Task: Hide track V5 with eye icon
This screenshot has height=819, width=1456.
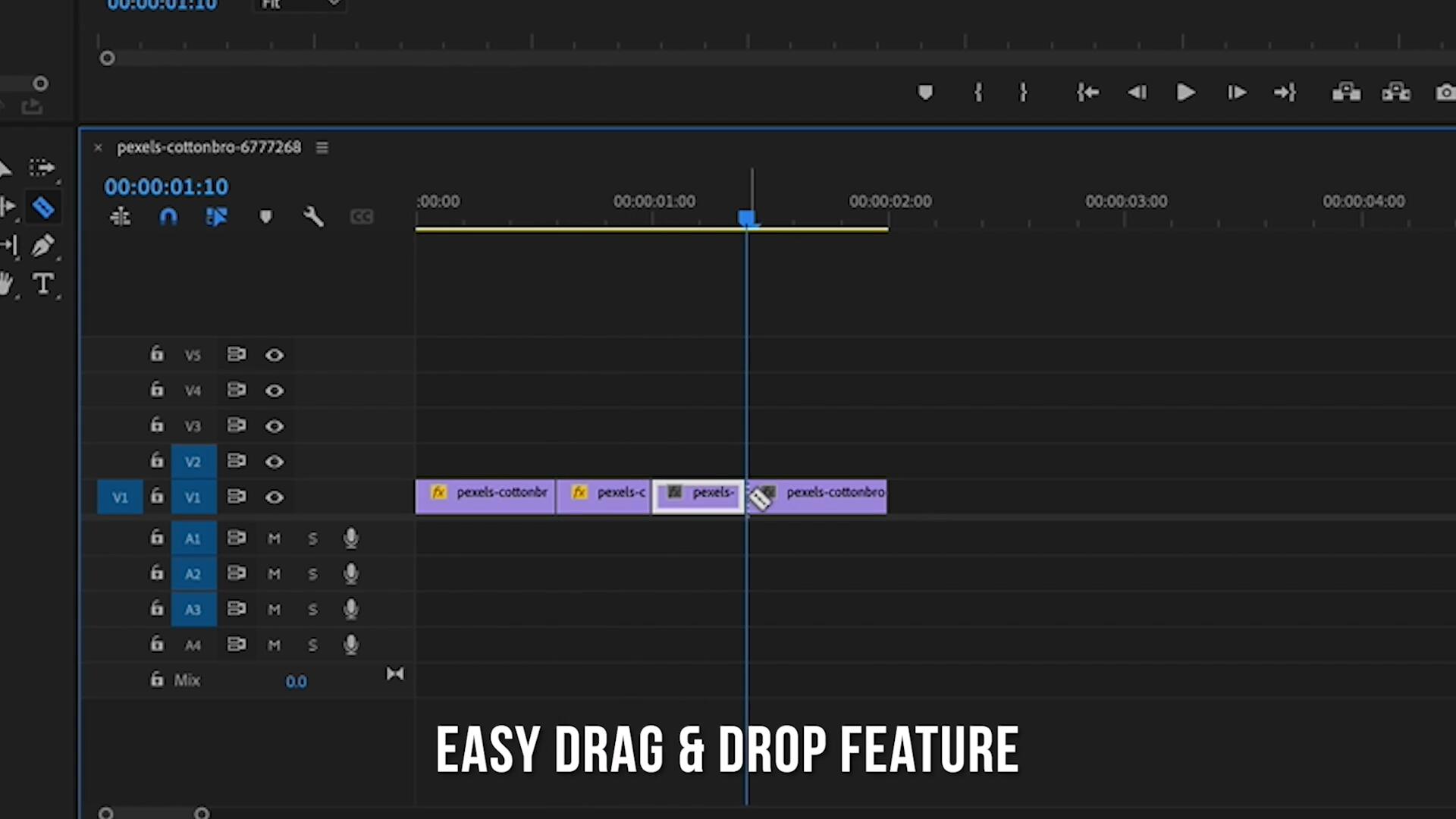Action: coord(275,355)
